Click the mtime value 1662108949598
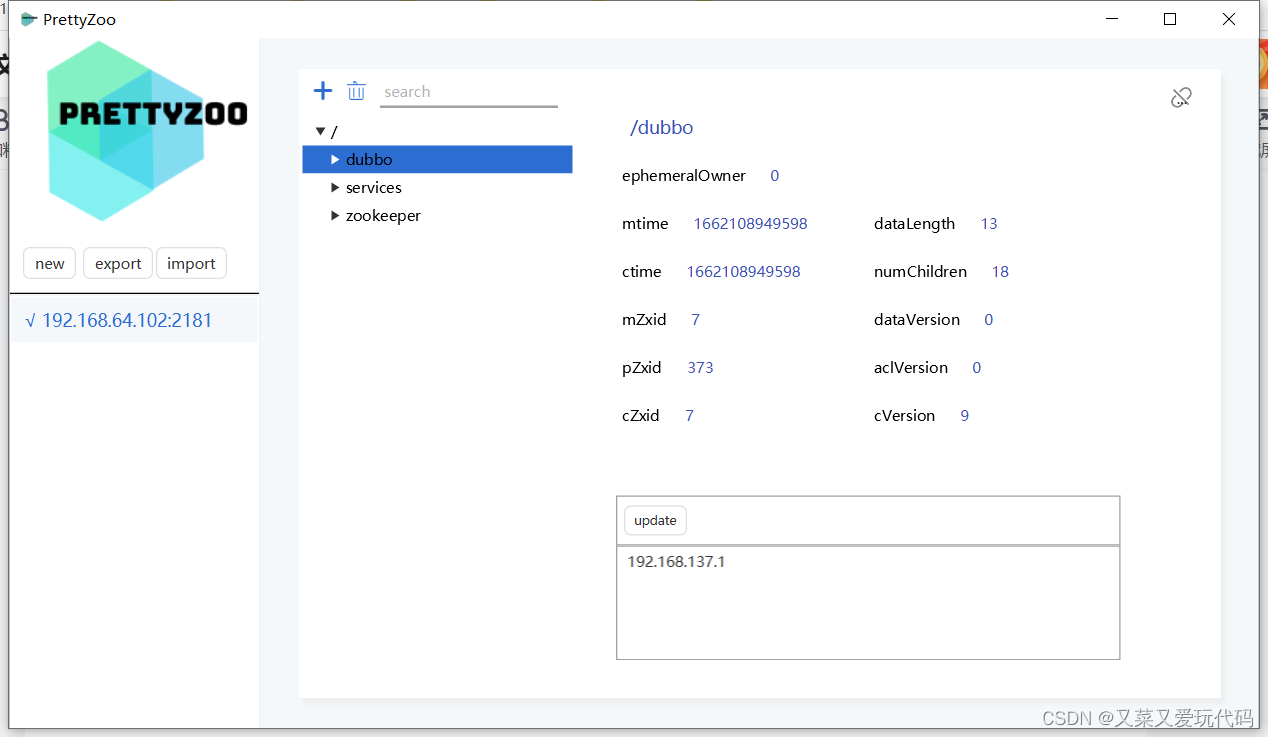The width and height of the screenshot is (1268, 737). [750, 223]
